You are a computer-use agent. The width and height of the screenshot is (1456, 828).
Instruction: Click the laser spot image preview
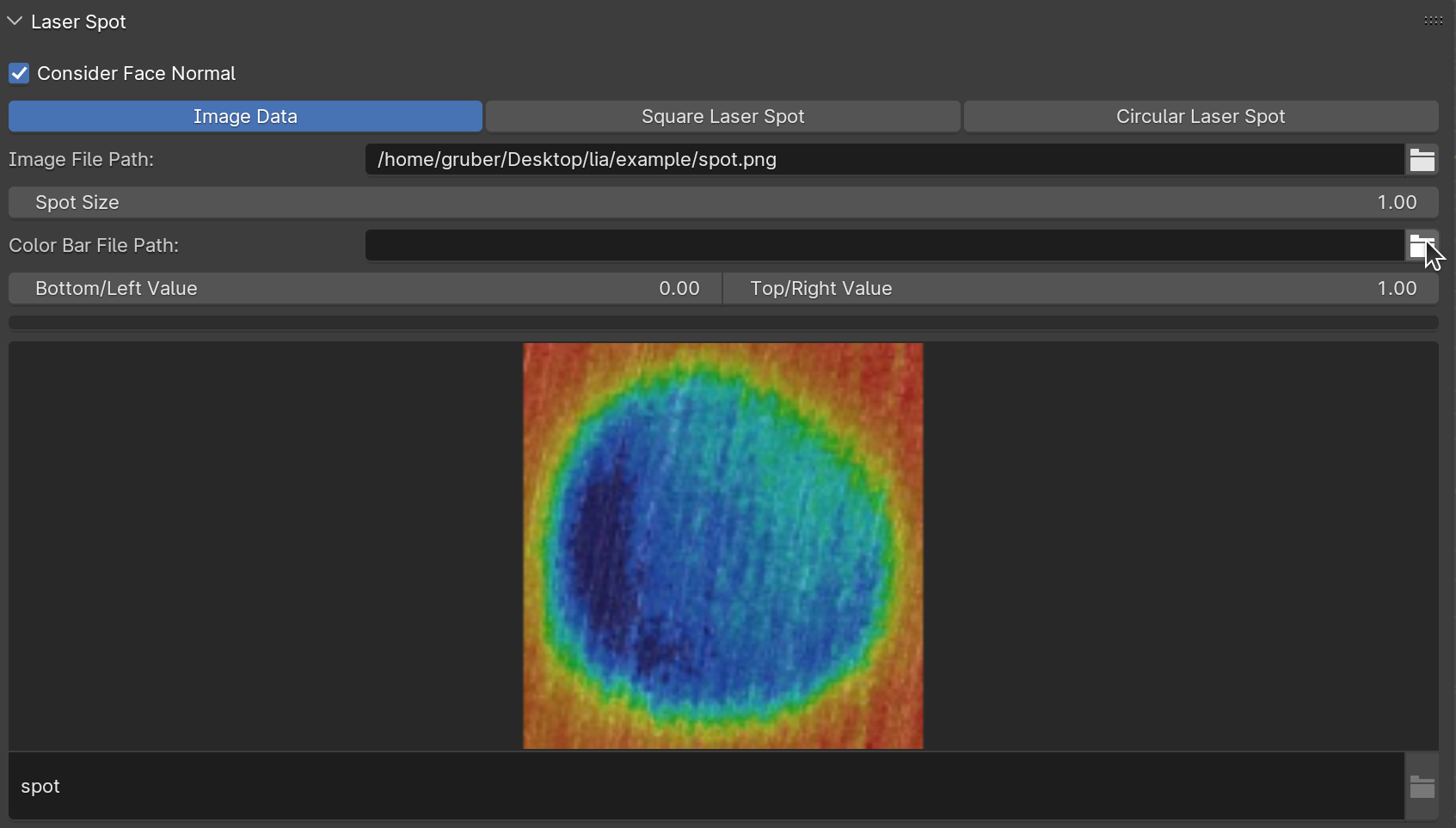(723, 546)
